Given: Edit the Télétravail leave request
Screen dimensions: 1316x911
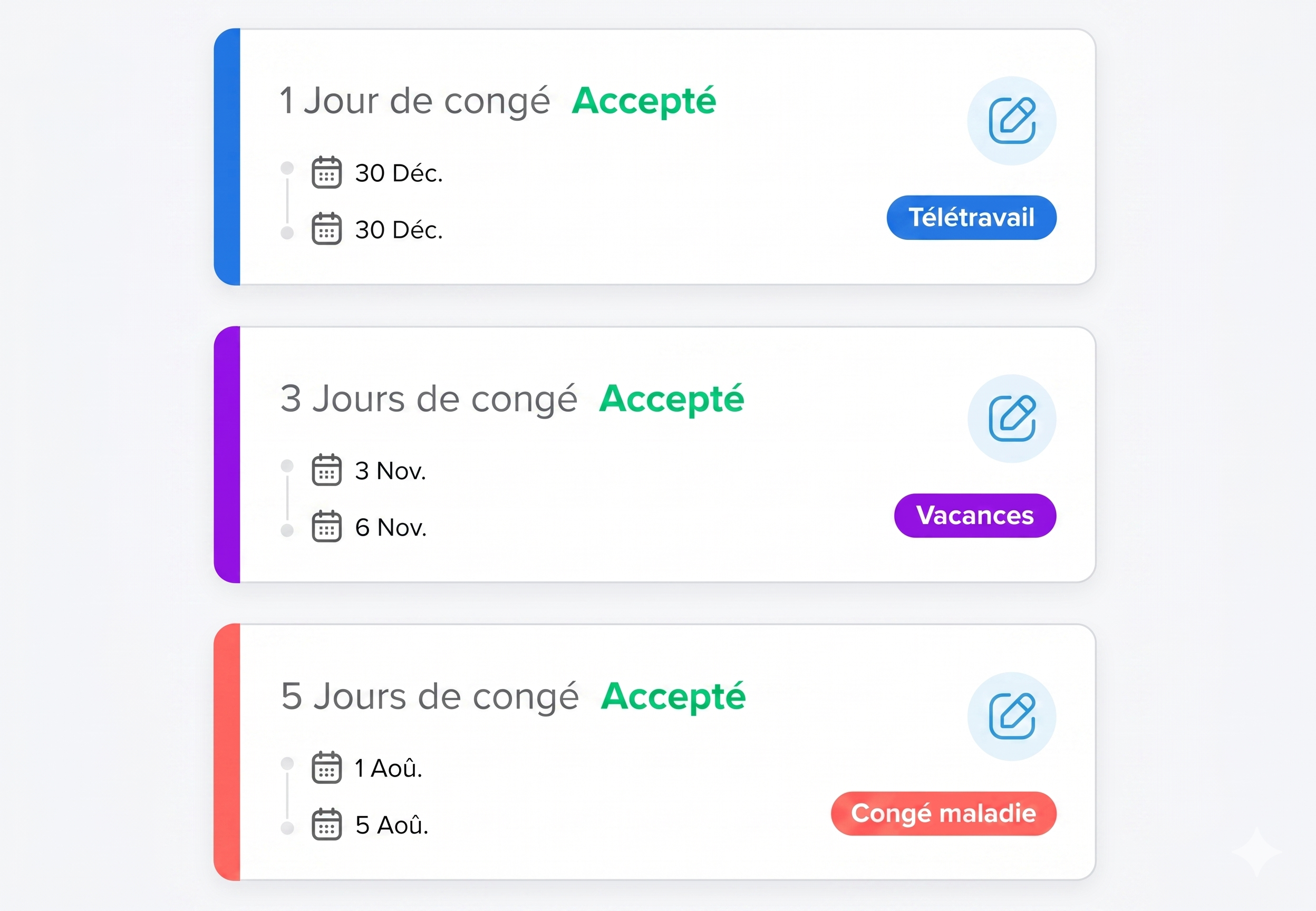Looking at the screenshot, I should pos(1011,121).
